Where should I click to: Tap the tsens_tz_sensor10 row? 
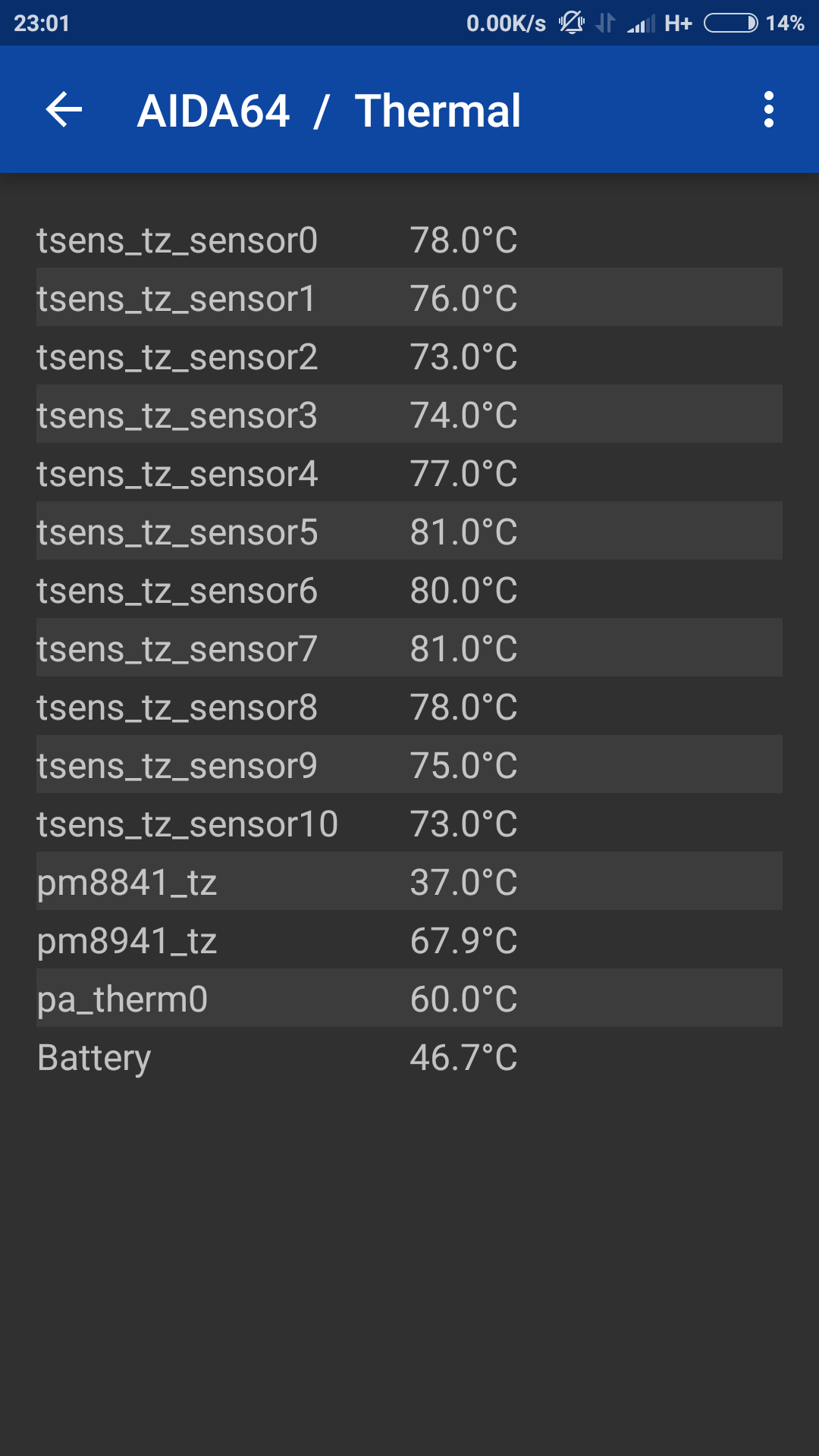[409, 824]
